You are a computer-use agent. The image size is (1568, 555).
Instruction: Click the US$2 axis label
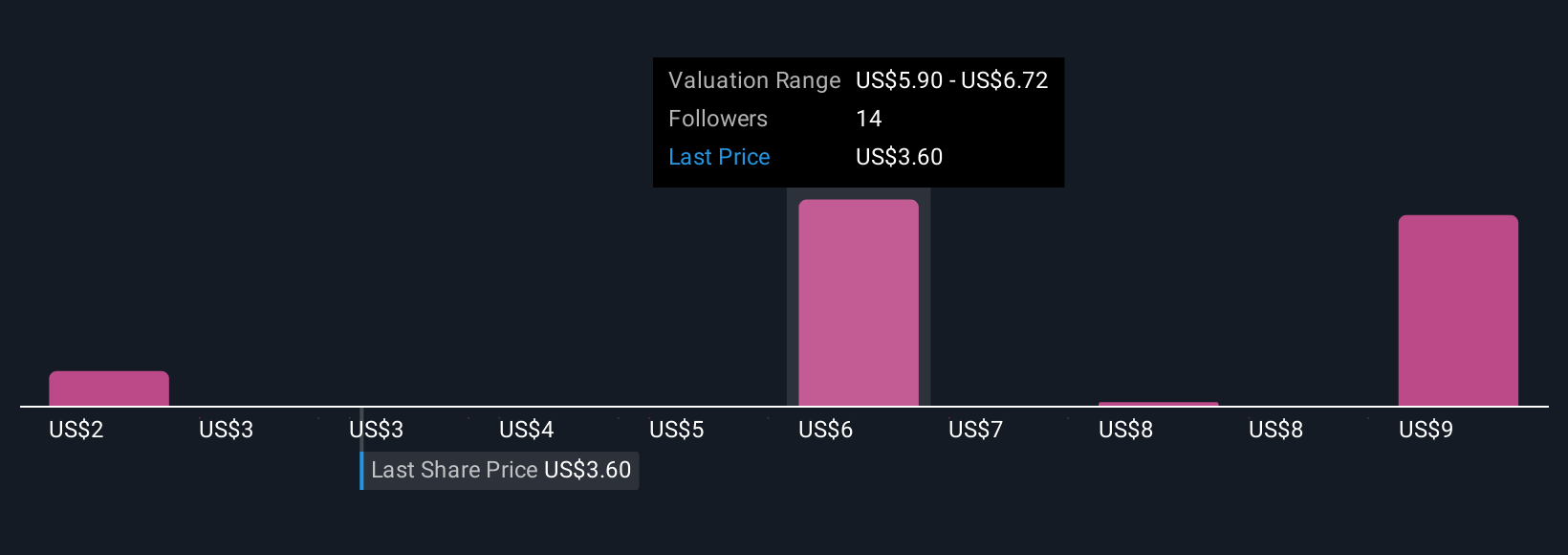click(x=76, y=430)
